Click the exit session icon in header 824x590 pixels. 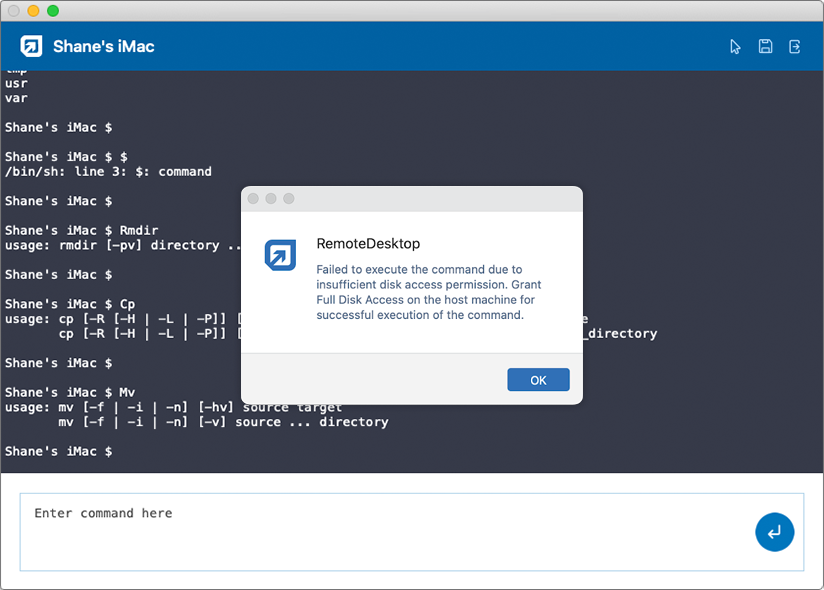(795, 47)
